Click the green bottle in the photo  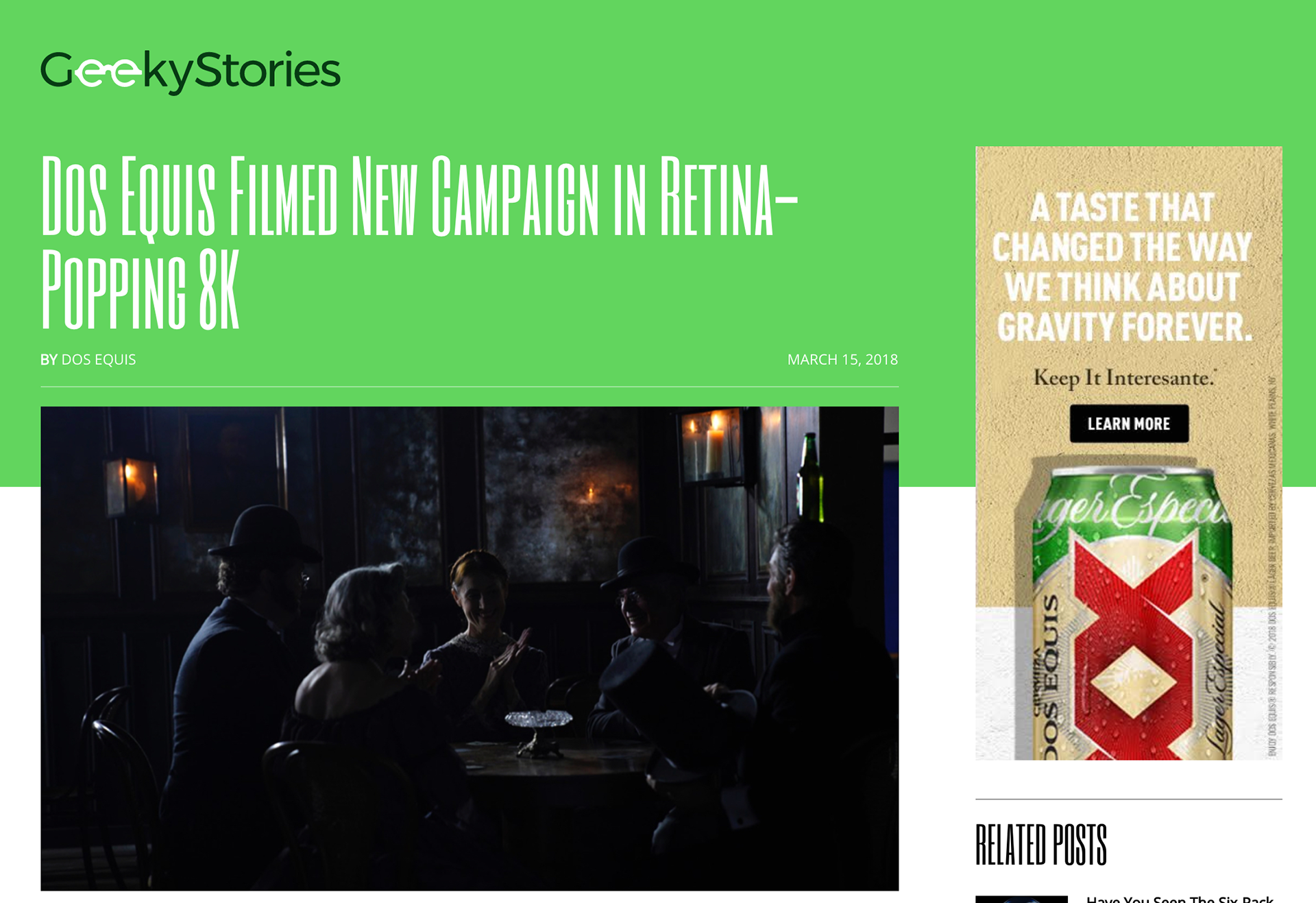[x=810, y=477]
